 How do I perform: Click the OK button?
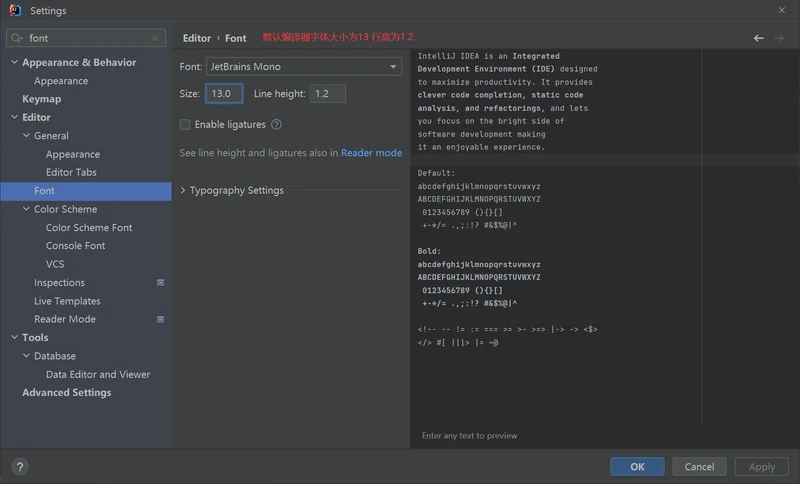click(638, 466)
